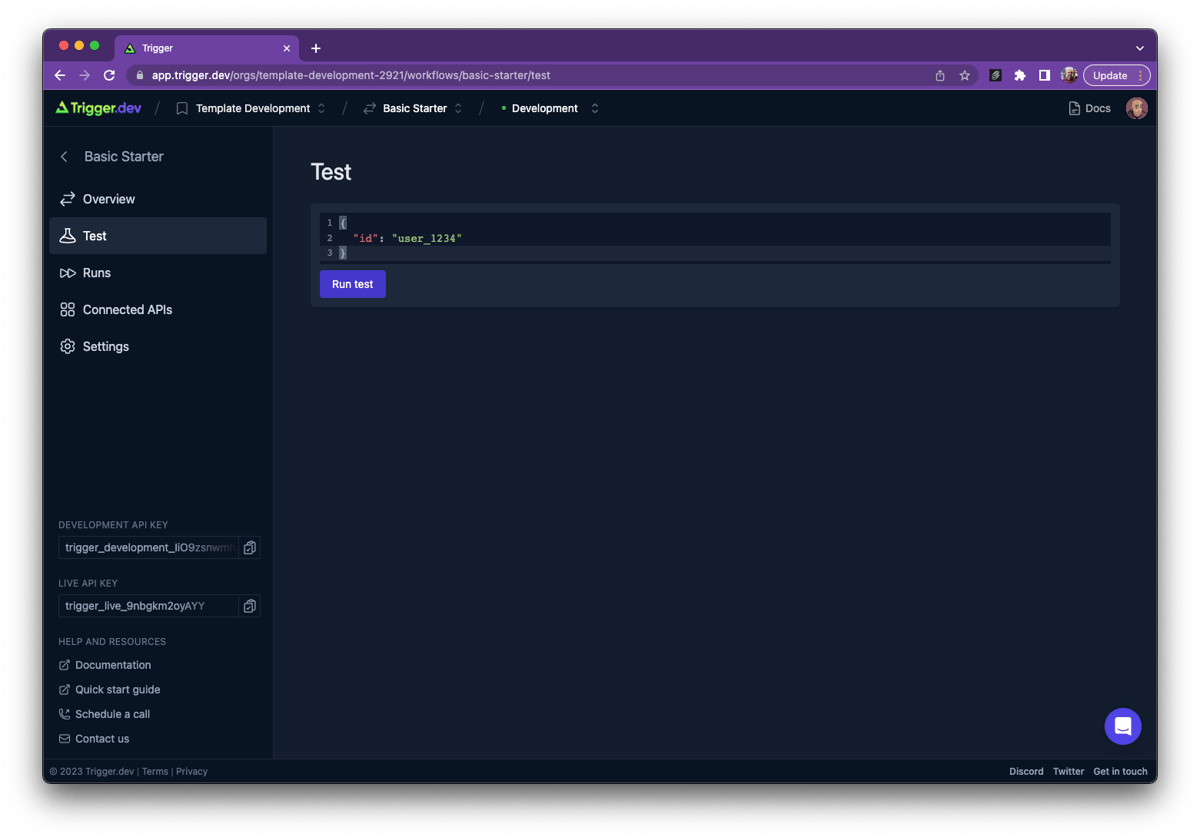The height and width of the screenshot is (840, 1200).
Task: Open the tab search chevron
Action: [x=1140, y=48]
